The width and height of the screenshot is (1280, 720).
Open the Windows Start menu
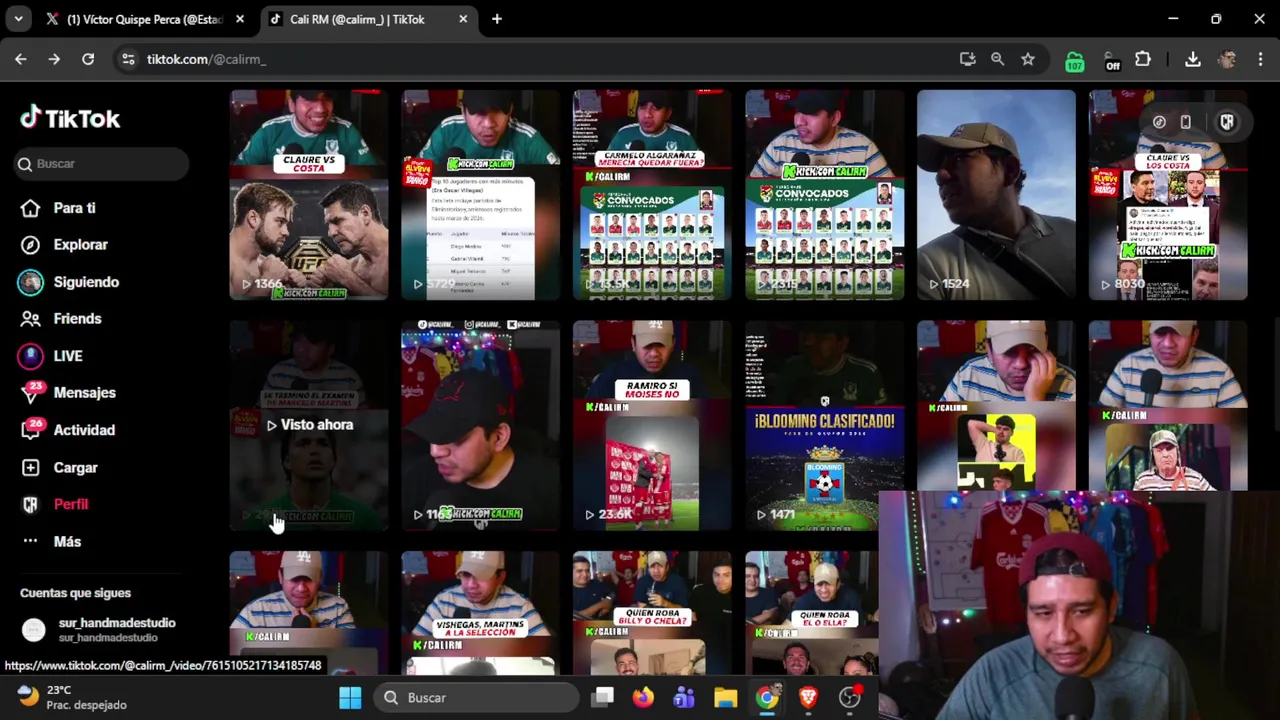pos(350,698)
